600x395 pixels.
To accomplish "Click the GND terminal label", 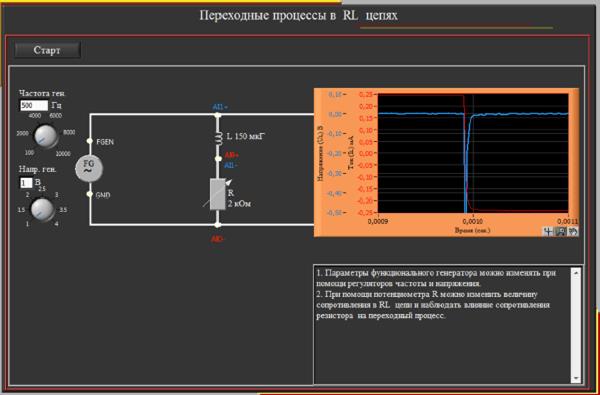I will [x=103, y=195].
